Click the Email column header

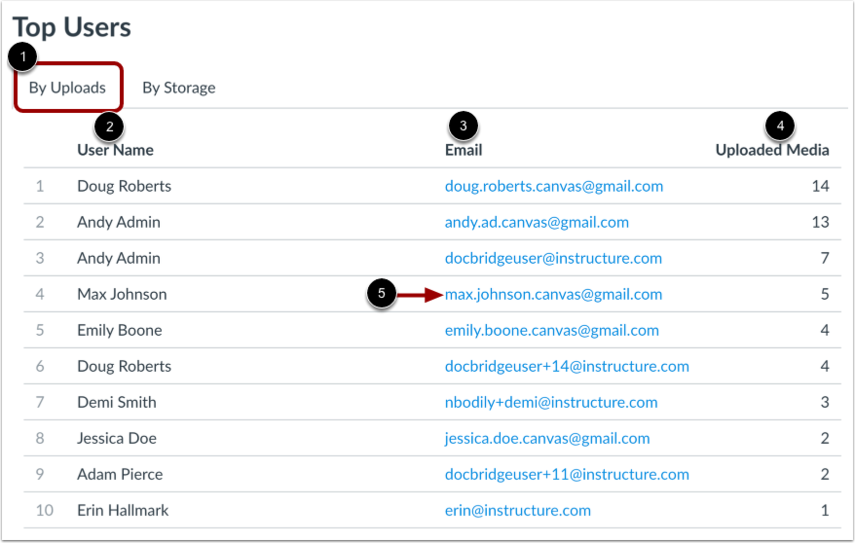463,150
